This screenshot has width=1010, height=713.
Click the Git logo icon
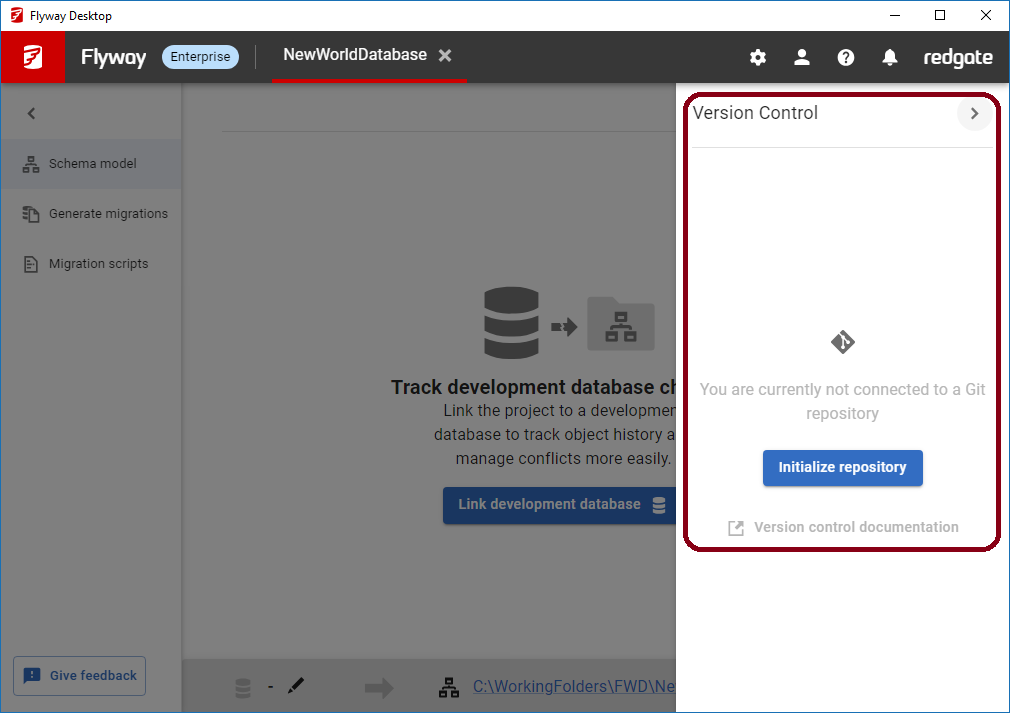click(842, 342)
